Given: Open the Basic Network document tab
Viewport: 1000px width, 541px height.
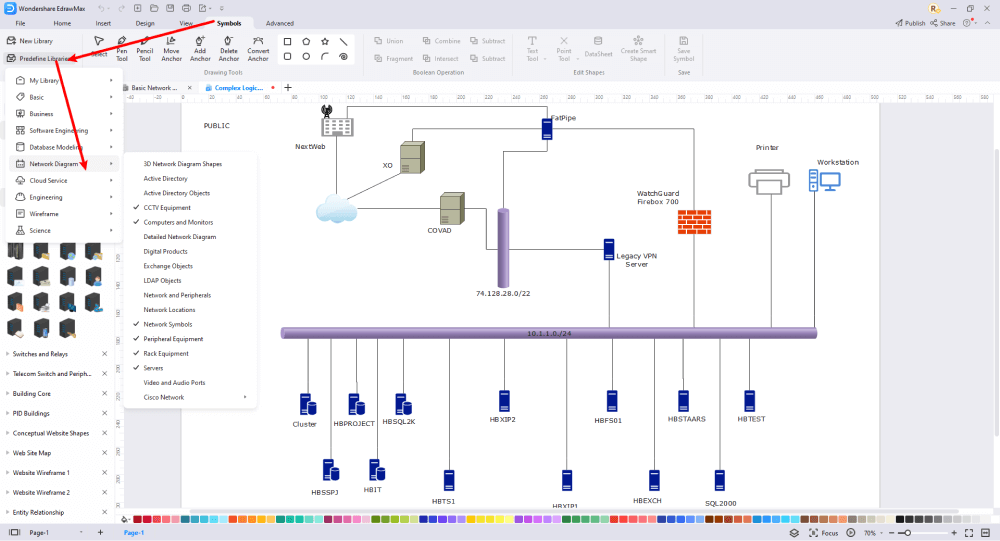Looking at the screenshot, I should [154, 88].
